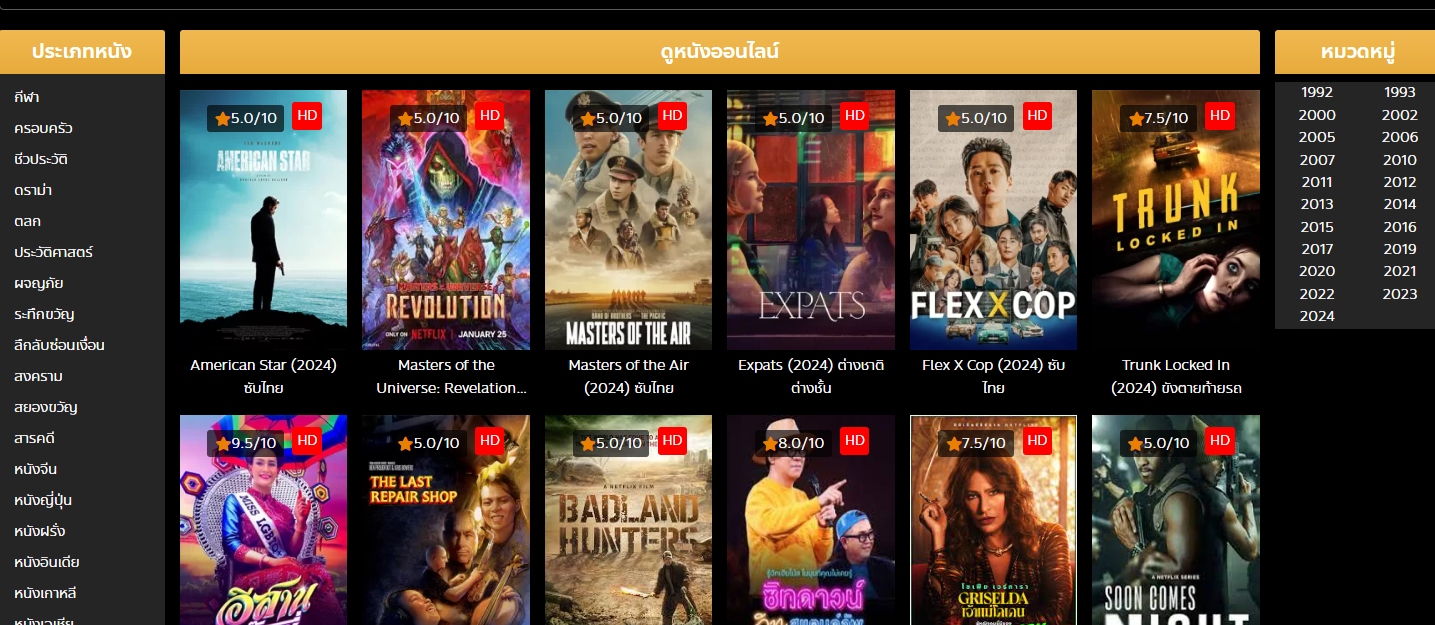This screenshot has width=1435, height=625.
Task: Open the Badland Hunters movie poster
Action: (x=628, y=520)
